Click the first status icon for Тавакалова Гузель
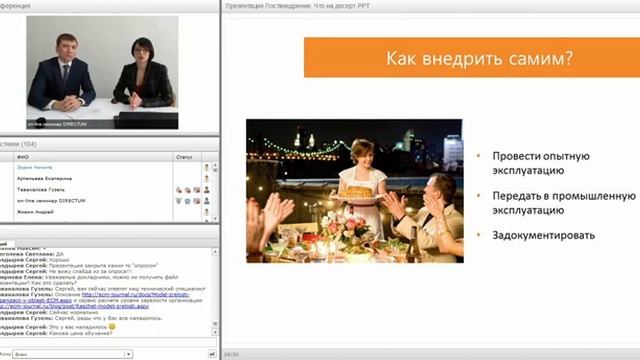This screenshot has height=360, width=640. pos(179,190)
